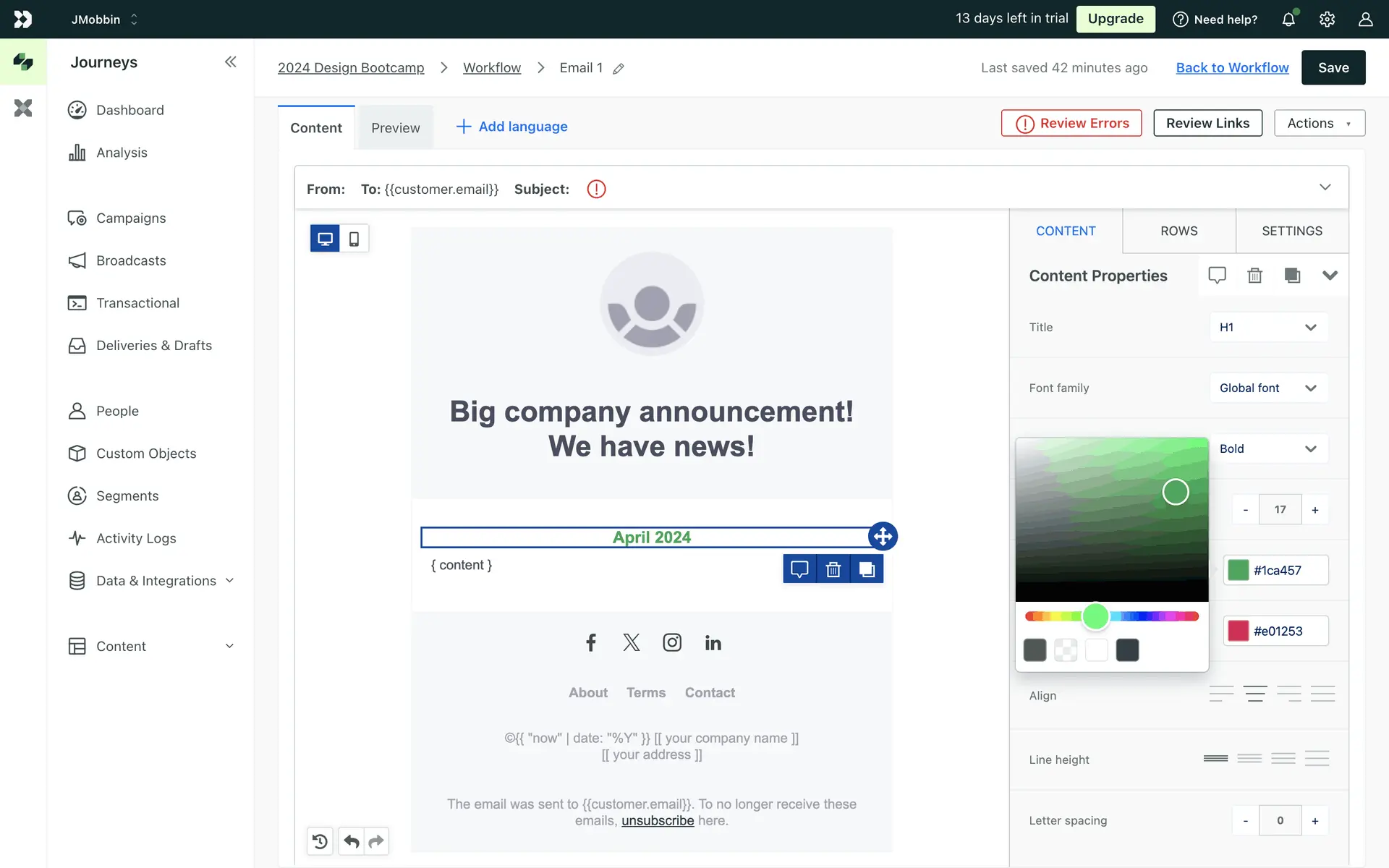Click the Review Errors button
This screenshot has width=1389, height=868.
click(x=1071, y=124)
